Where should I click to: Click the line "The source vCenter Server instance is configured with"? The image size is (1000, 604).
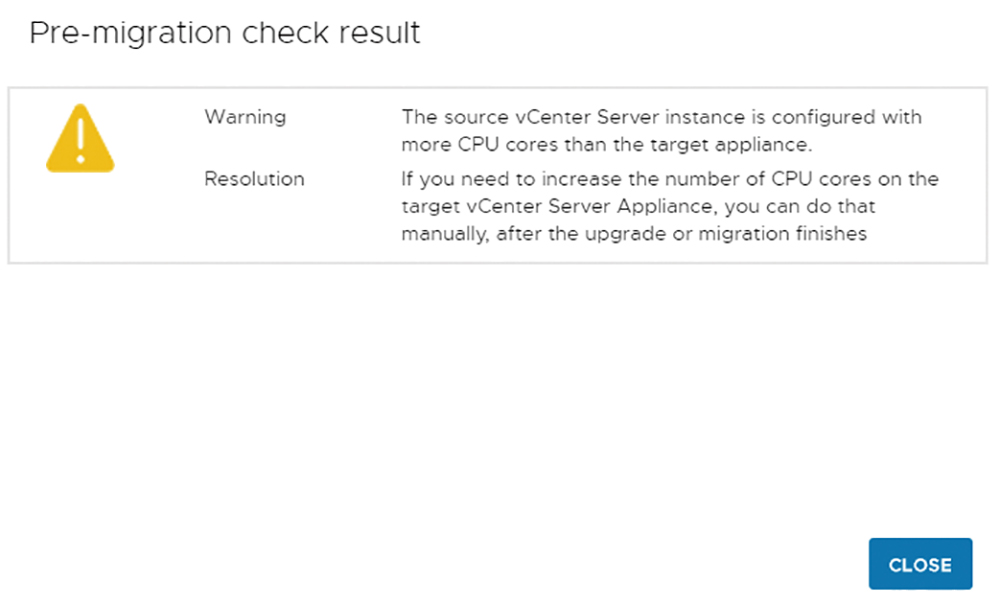(x=661, y=117)
